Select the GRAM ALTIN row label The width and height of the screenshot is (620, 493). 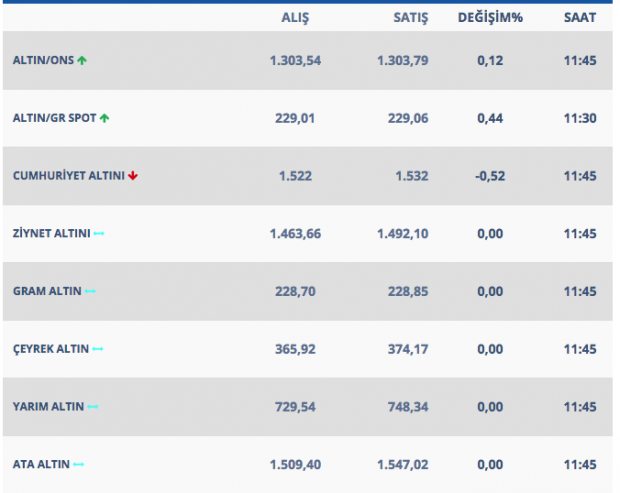[x=46, y=291]
